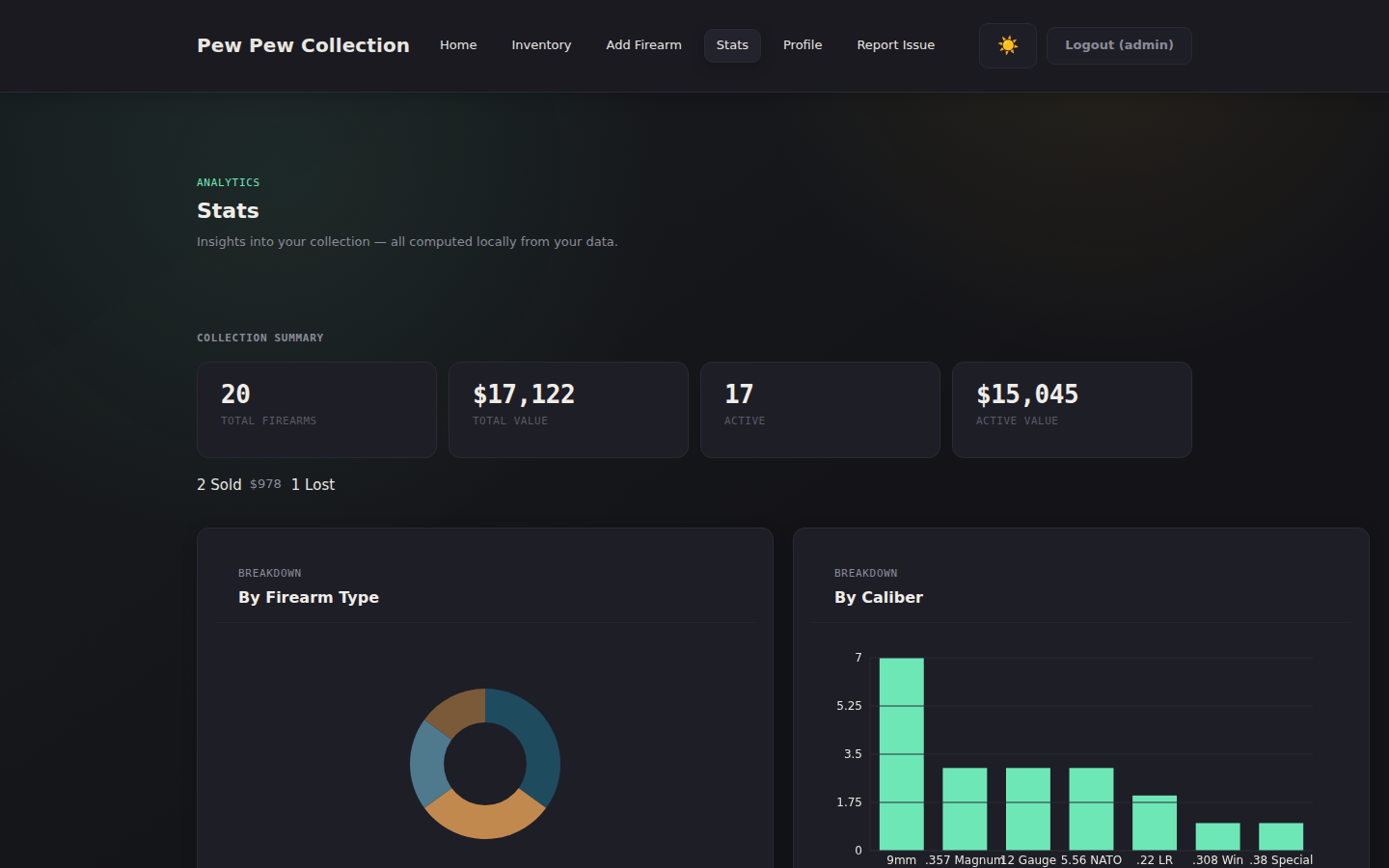
Task: Click the .38 Special bar
Action: point(1281,836)
